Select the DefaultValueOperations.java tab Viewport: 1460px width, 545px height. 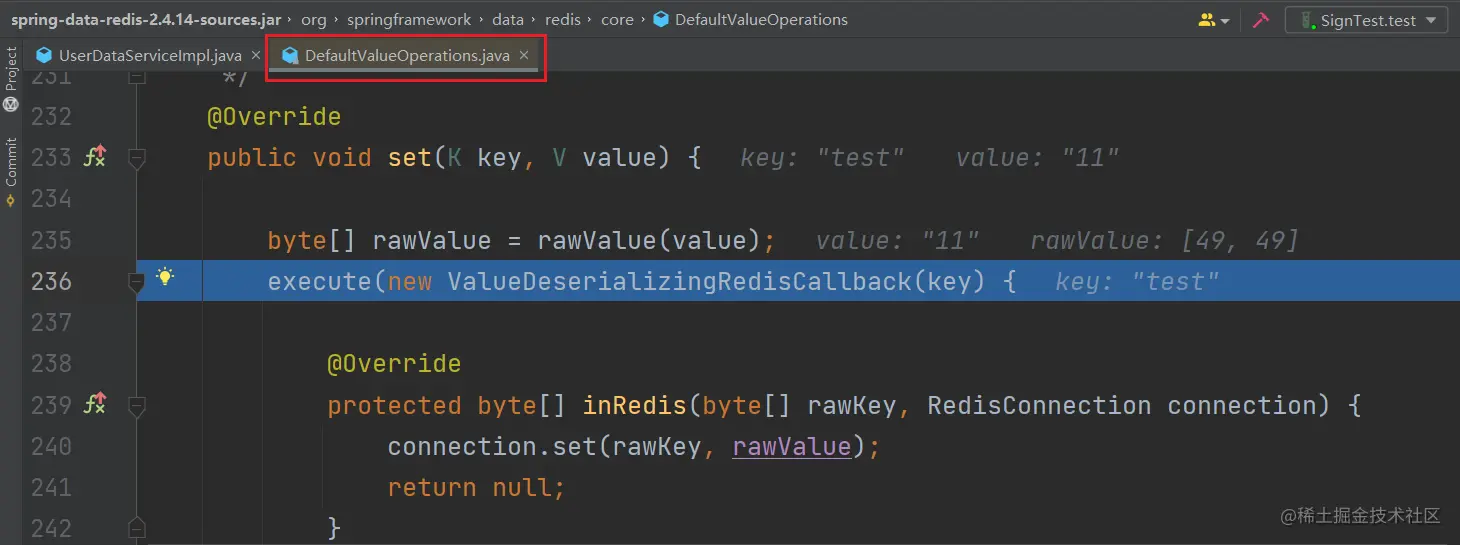407,56
